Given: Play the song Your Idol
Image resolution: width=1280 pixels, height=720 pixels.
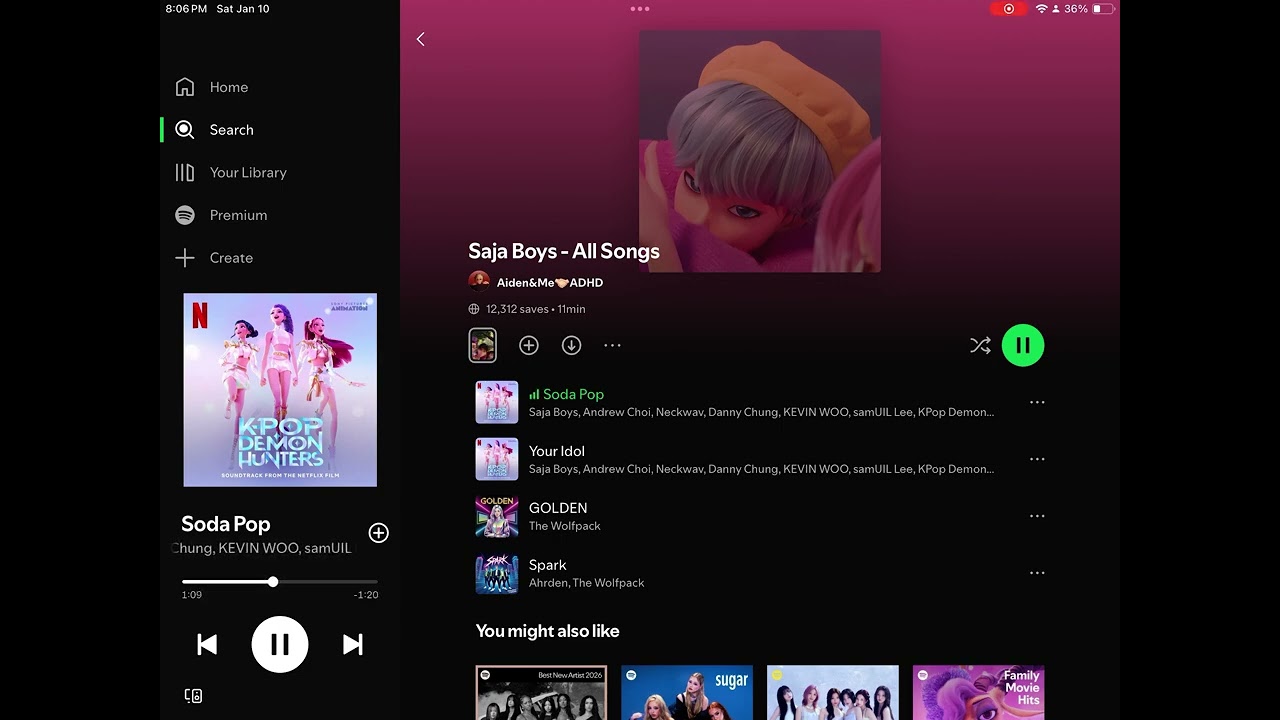Looking at the screenshot, I should [760, 459].
